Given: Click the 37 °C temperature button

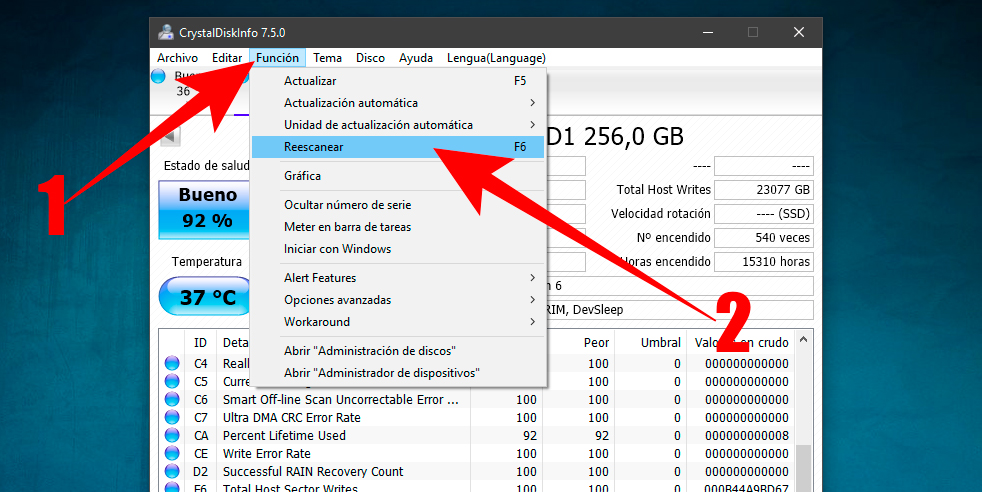Looking at the screenshot, I should [205, 296].
